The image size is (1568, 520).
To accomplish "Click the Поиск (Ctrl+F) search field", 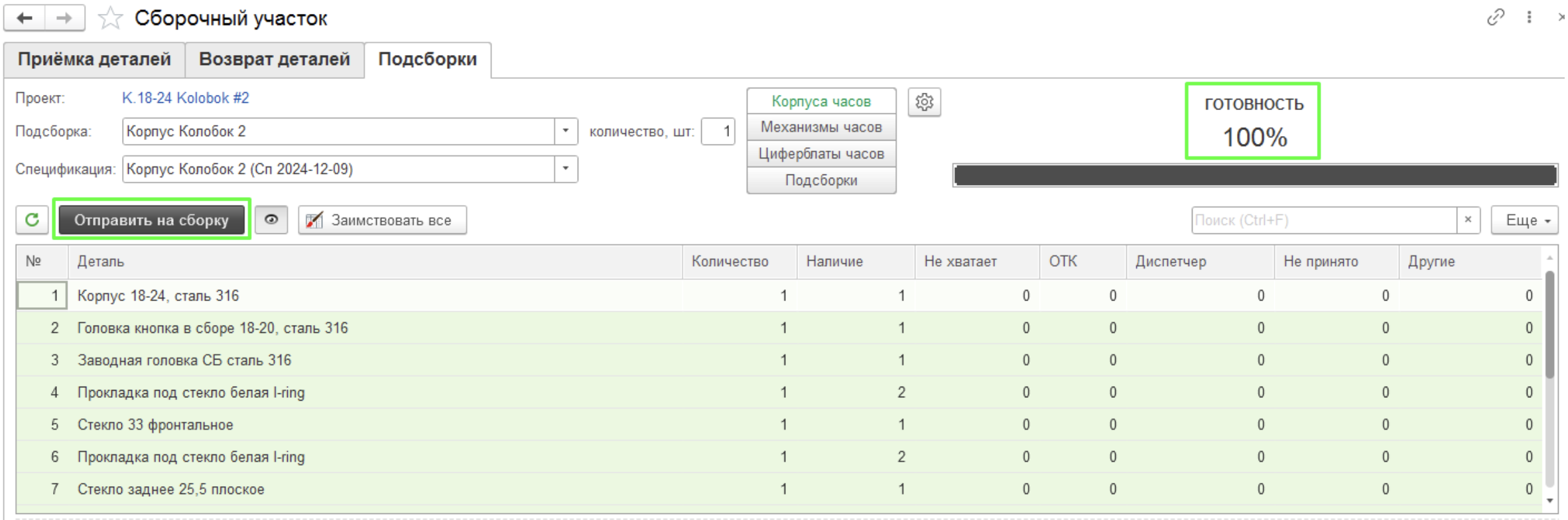I will pyautogui.click(x=1323, y=220).
